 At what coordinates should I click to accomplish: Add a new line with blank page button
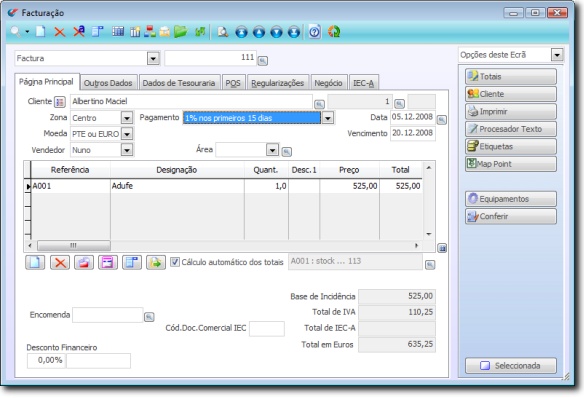pyautogui.click(x=35, y=262)
